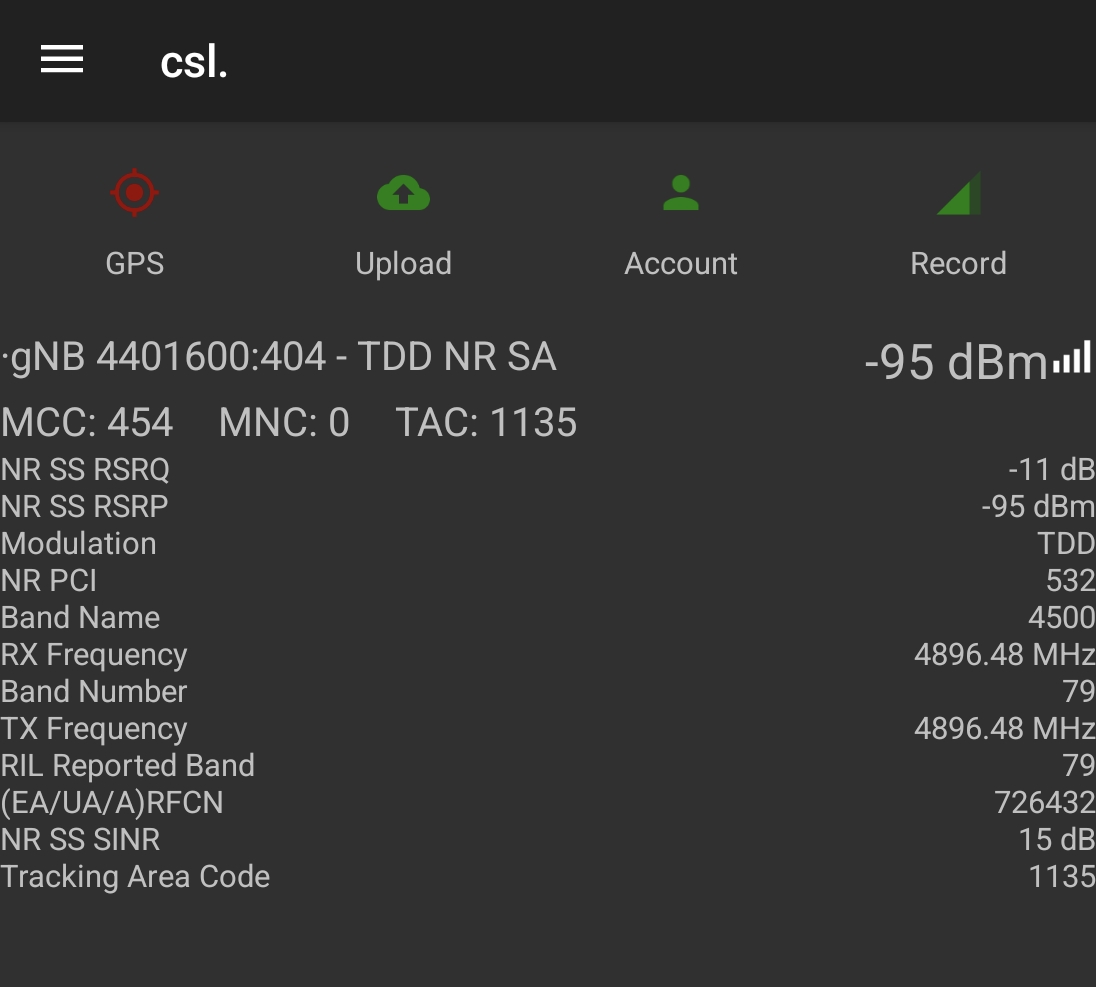The width and height of the screenshot is (1096, 987).
Task: Open the navigation hamburger menu
Action: [x=61, y=59]
